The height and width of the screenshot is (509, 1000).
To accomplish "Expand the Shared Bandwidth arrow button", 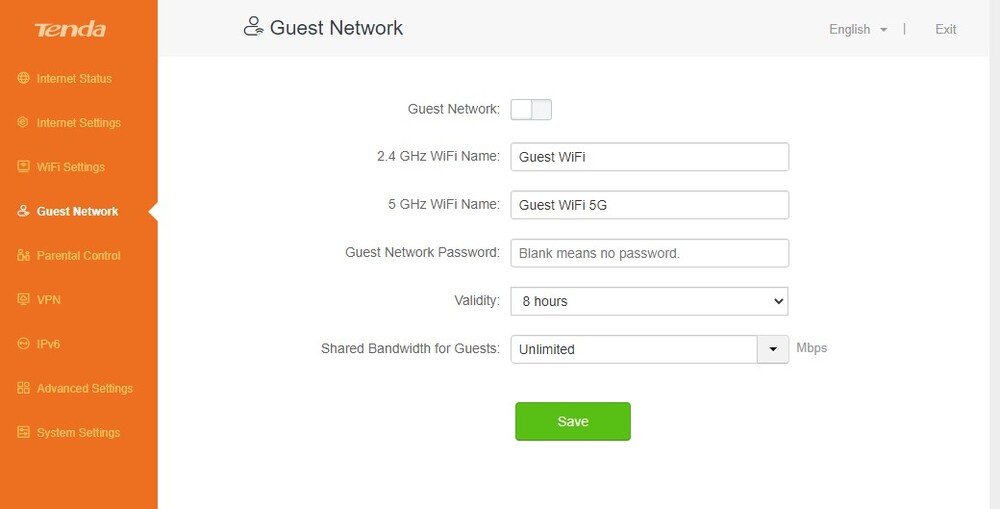I will [x=773, y=350].
